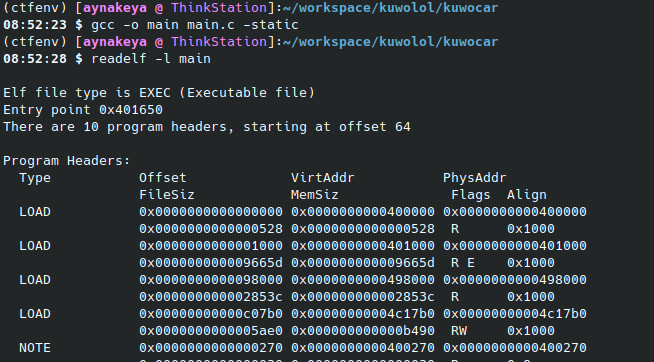The image size is (654, 362).
Task: Click the first prompt's path ~/workspace/kuwolol/kuwocar
Action: tap(390, 8)
